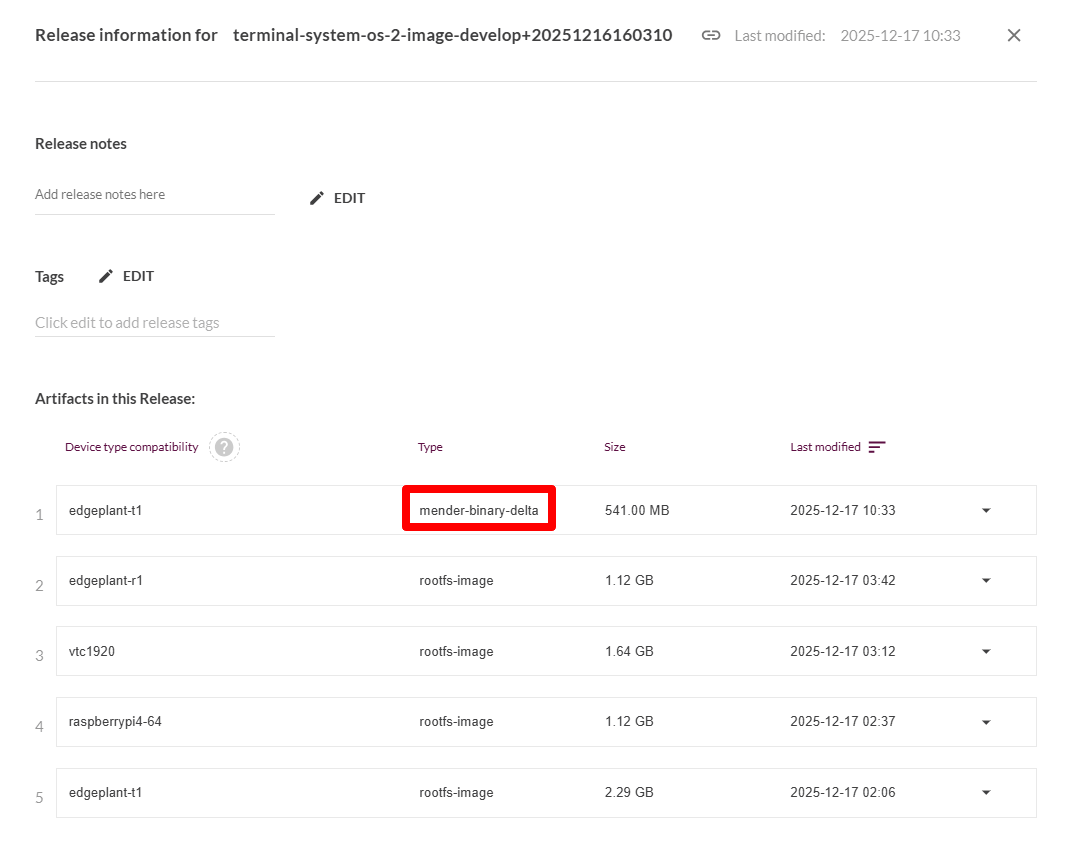
Task: Sort by Type column header
Action: (430, 447)
